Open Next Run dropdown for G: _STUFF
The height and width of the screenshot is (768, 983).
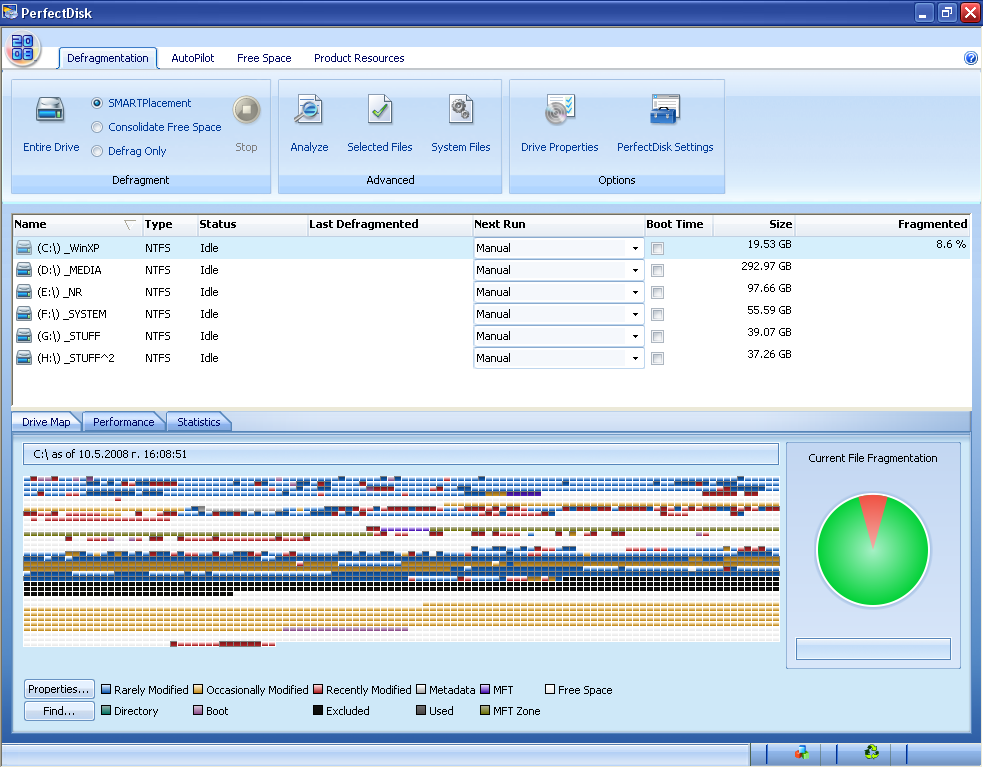coord(635,336)
